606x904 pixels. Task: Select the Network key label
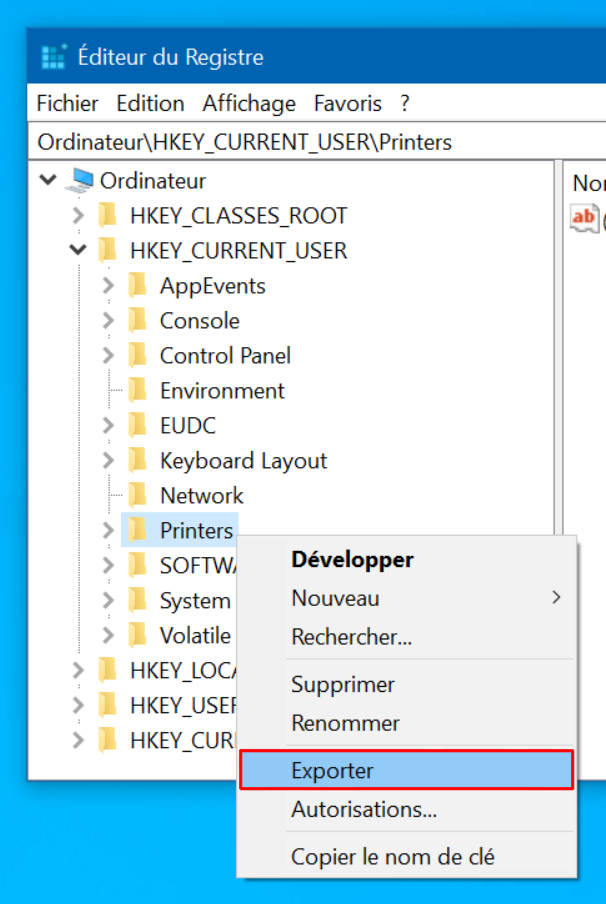[x=202, y=496]
